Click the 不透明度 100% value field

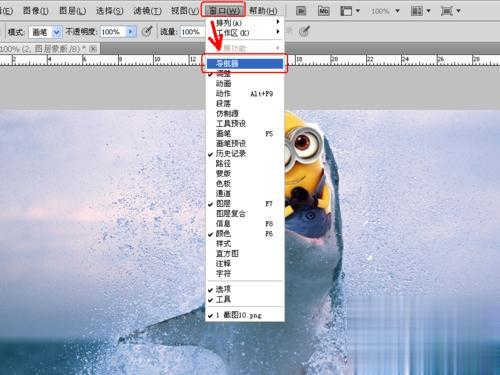point(113,32)
